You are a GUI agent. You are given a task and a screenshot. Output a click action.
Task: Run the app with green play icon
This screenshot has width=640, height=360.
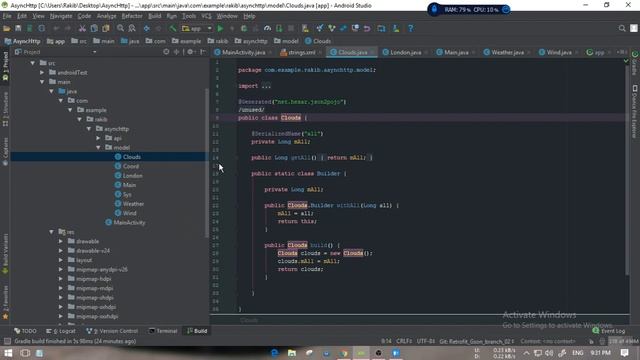click(220, 28)
